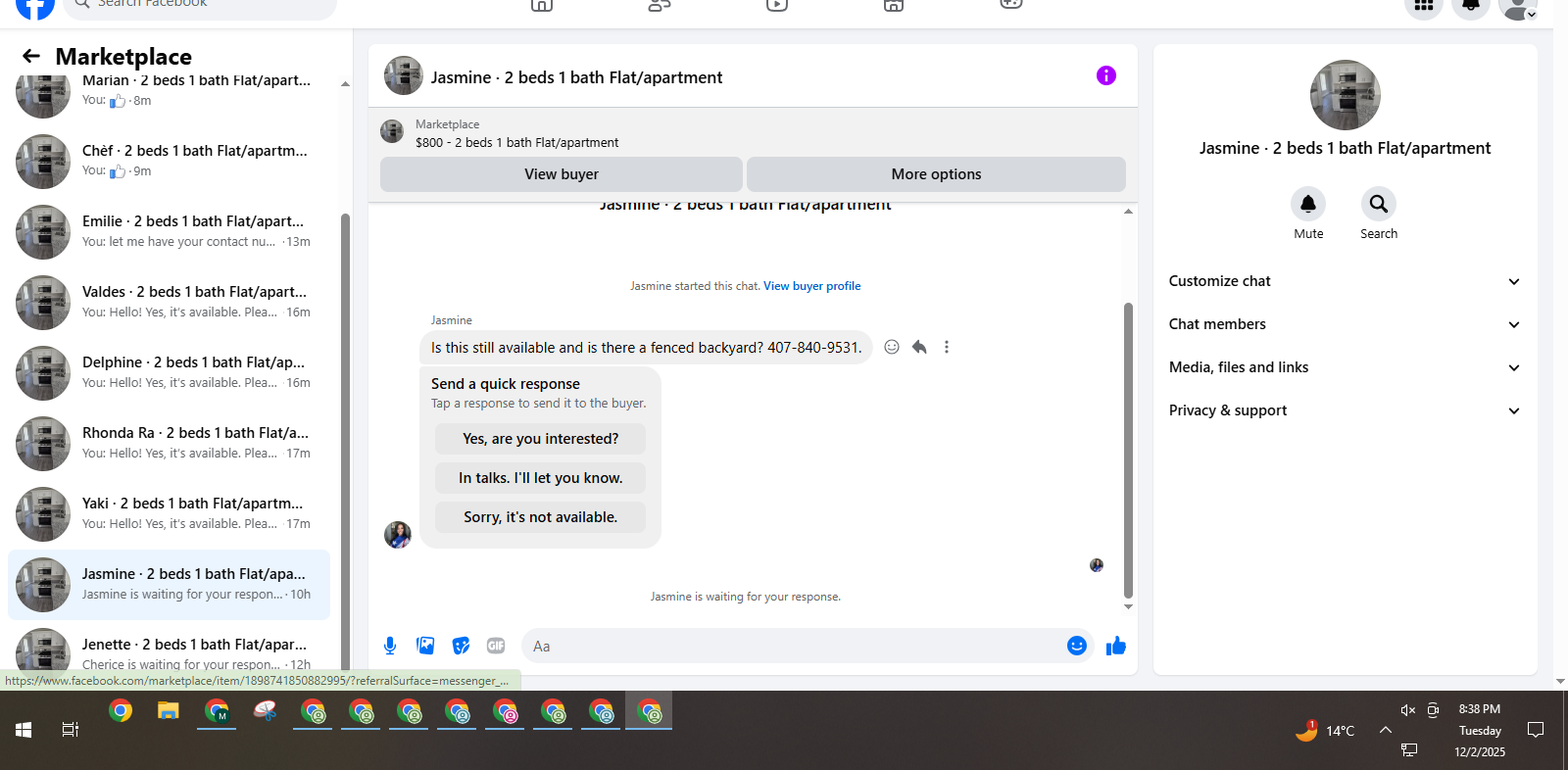Screen dimensions: 1568x770
Task: Open the $800 Marketplace listing link
Action: point(516,142)
